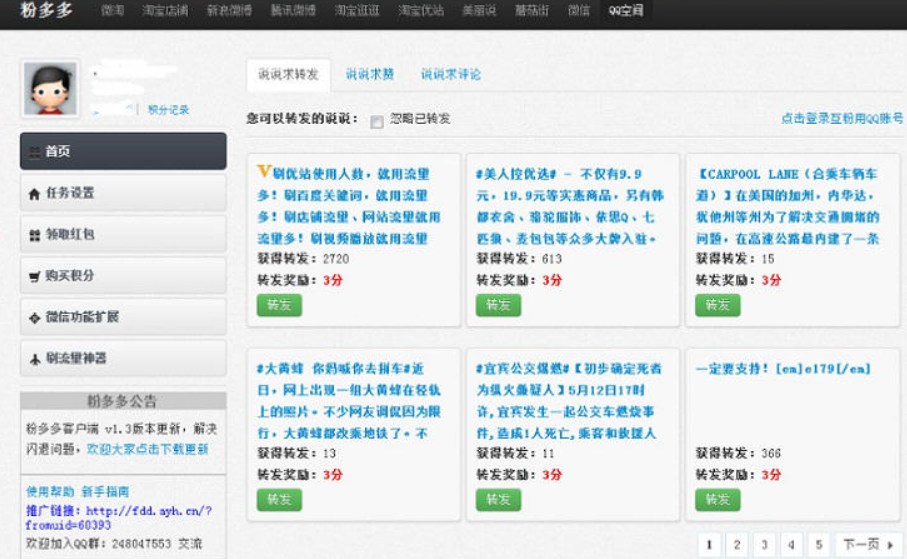
Task: Select QQ空间 in the top navigation
Action: [626, 11]
